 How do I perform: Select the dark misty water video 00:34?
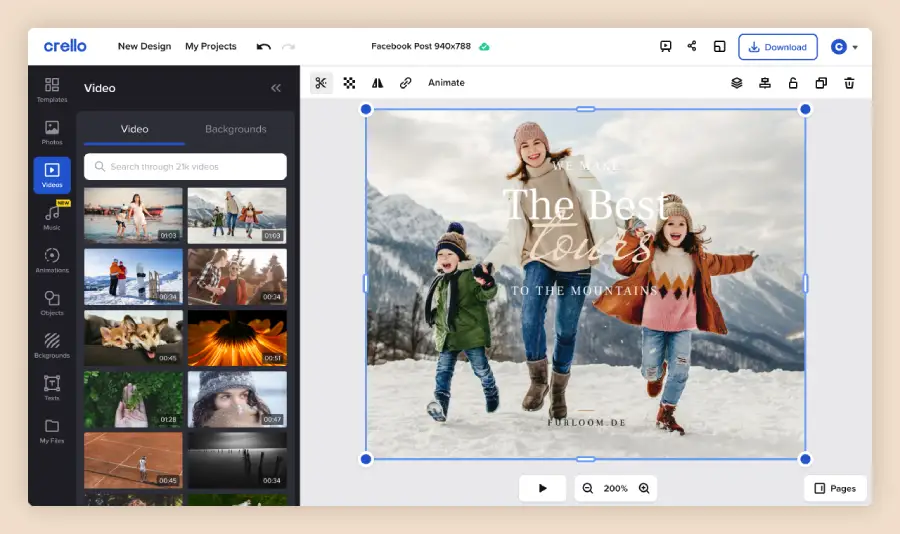click(x=237, y=461)
